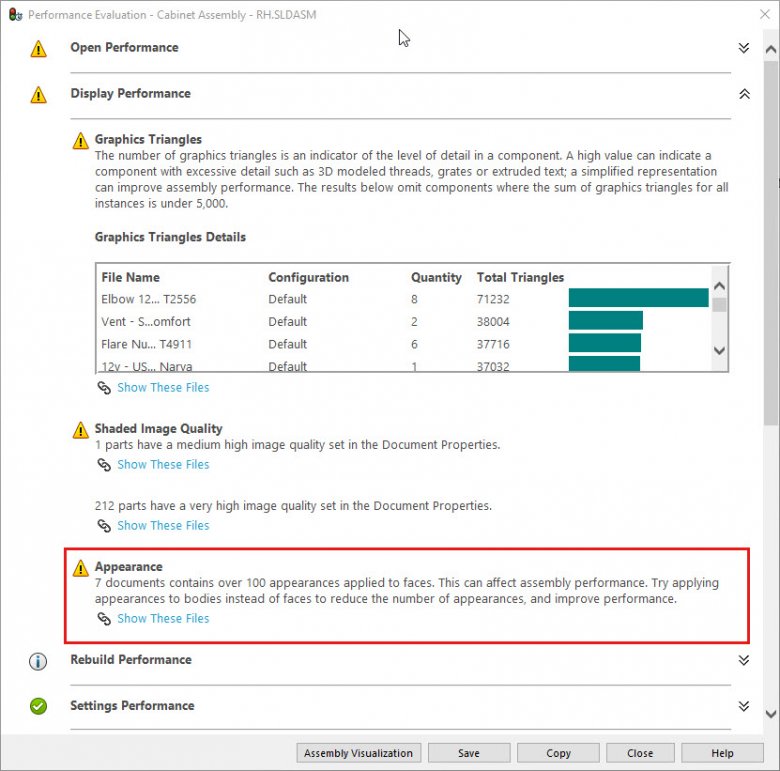Click the Rebuild Performance heading text
The height and width of the screenshot is (771, 780).
click(131, 660)
